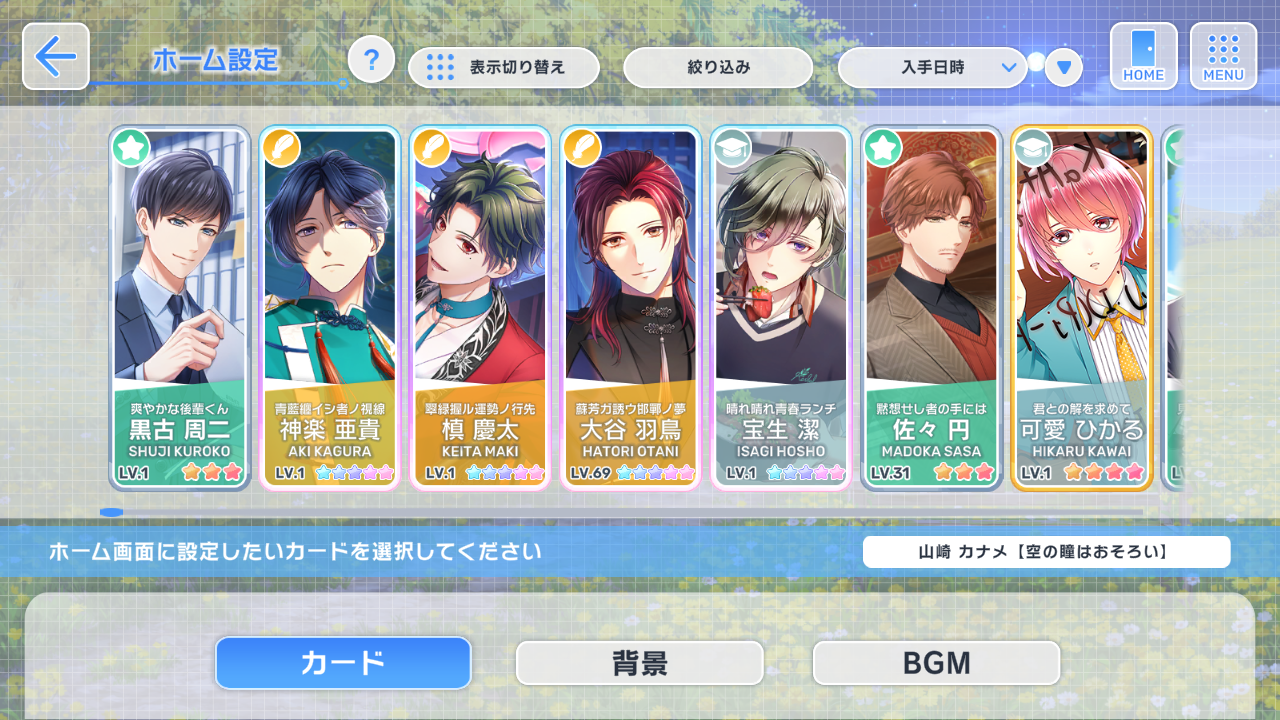Open the 絞り込み filter options
Screen dimensions: 1280x720
(x=718, y=68)
